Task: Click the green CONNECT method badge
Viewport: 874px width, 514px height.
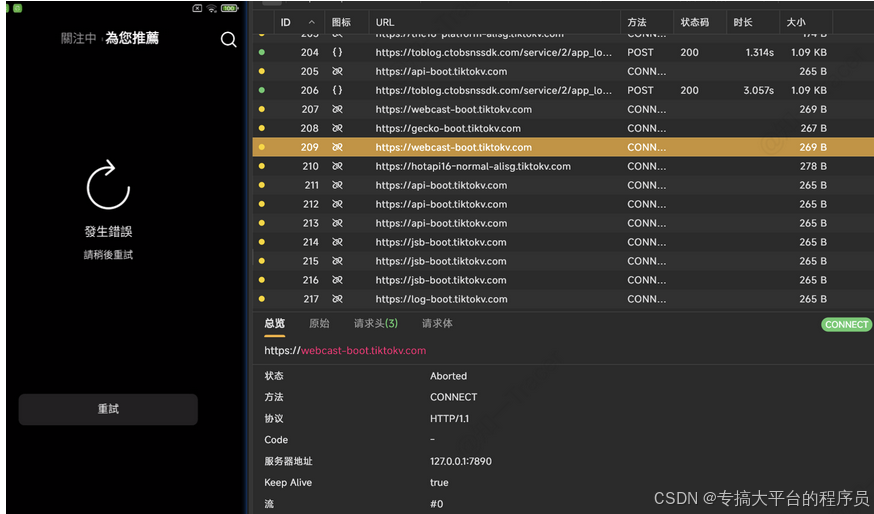Action: (846, 324)
